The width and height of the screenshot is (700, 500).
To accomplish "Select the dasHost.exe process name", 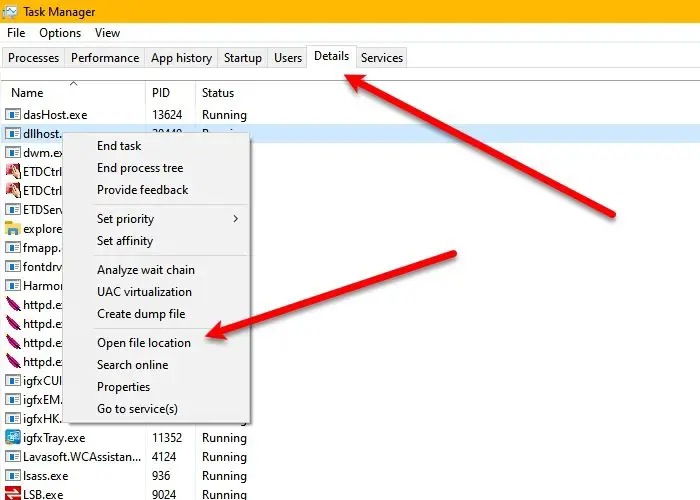I will [x=55, y=115].
